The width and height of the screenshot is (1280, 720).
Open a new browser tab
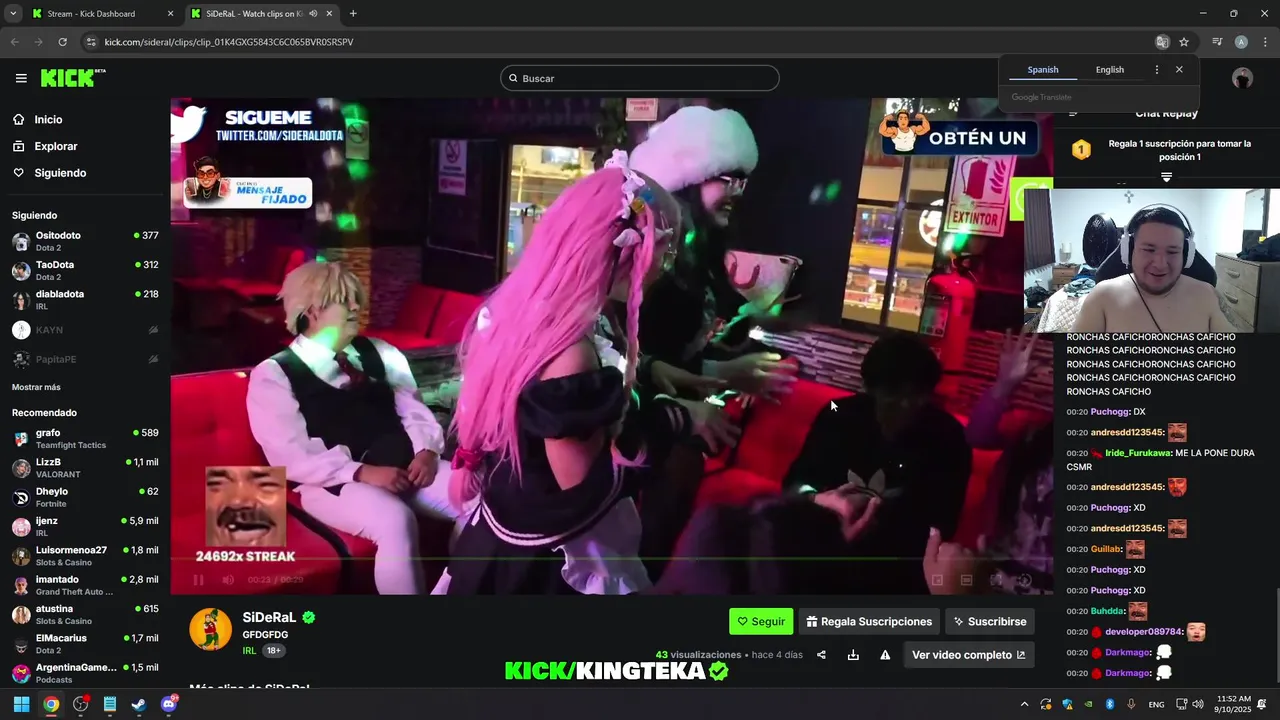pyautogui.click(x=353, y=14)
